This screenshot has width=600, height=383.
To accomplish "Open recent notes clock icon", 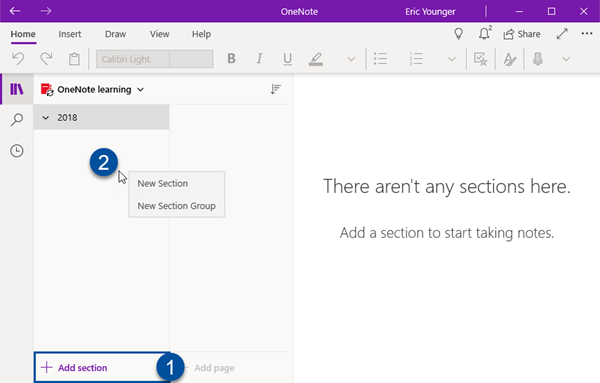I will coord(17,150).
